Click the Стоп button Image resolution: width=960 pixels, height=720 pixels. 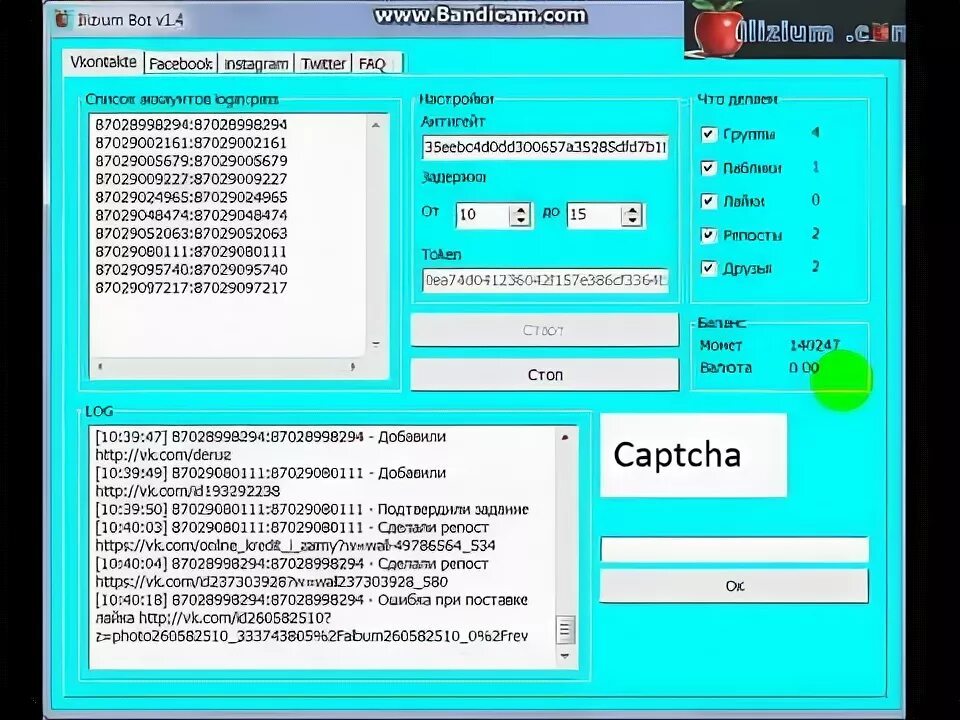pyautogui.click(x=544, y=374)
